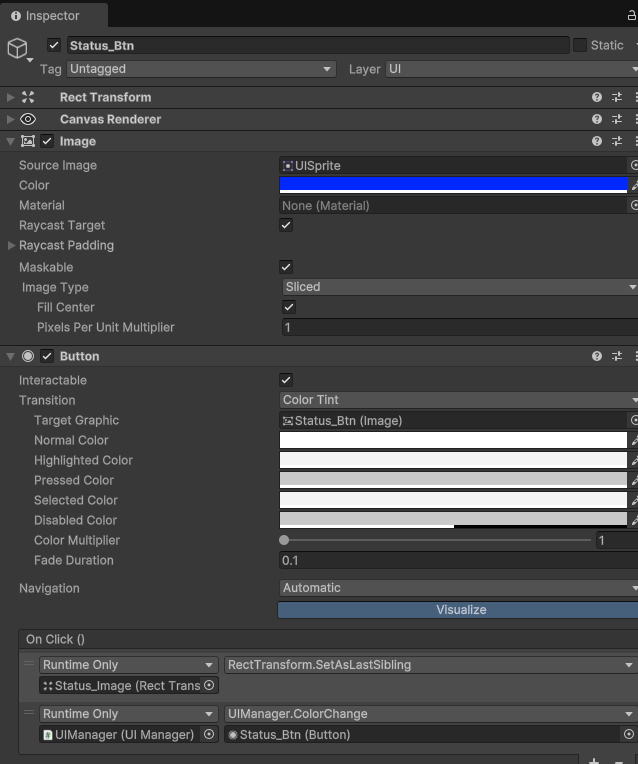Open the Highlighted Color swatch
The height and width of the screenshot is (764, 638).
click(x=453, y=460)
